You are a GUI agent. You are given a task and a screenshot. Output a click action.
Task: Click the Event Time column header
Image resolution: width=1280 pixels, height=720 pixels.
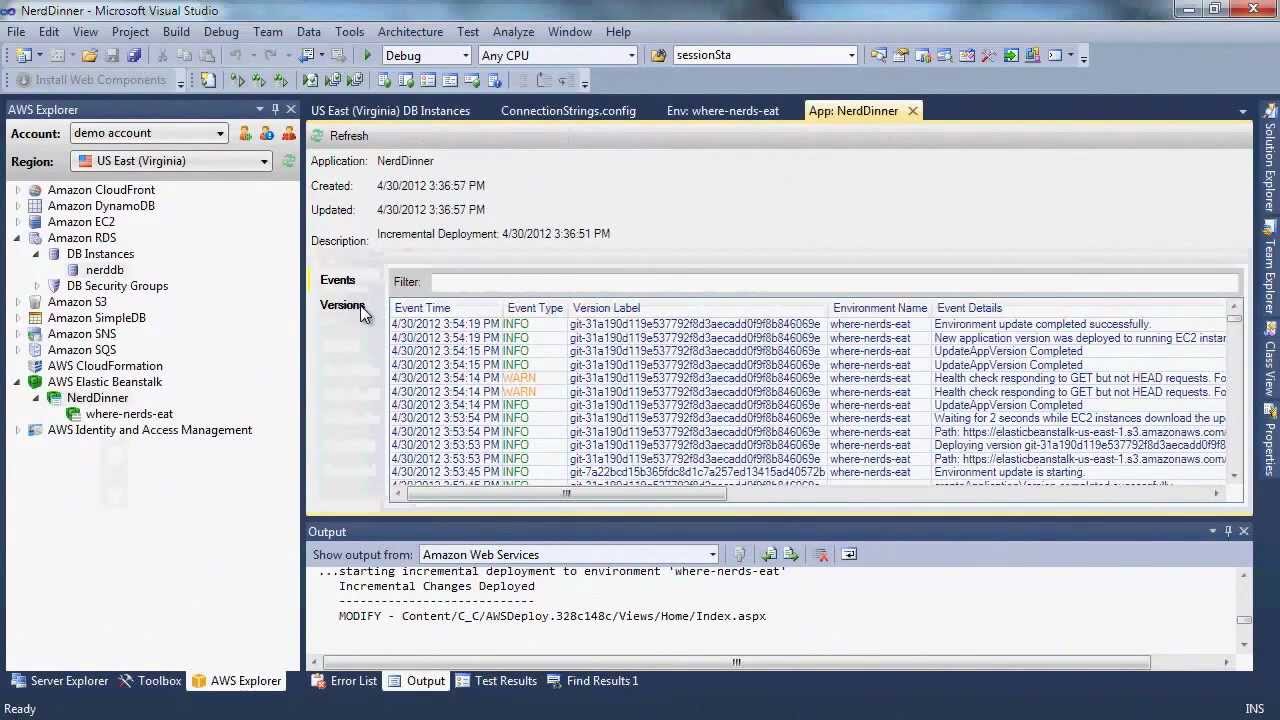coord(447,308)
